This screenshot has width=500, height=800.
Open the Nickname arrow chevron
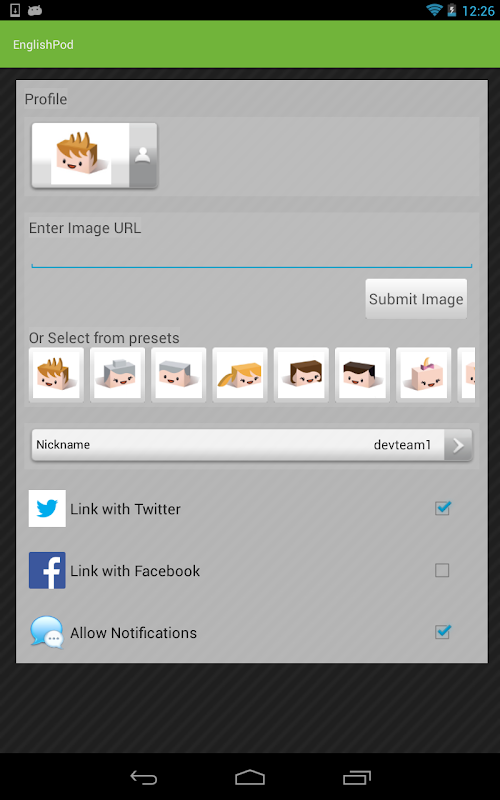click(458, 445)
